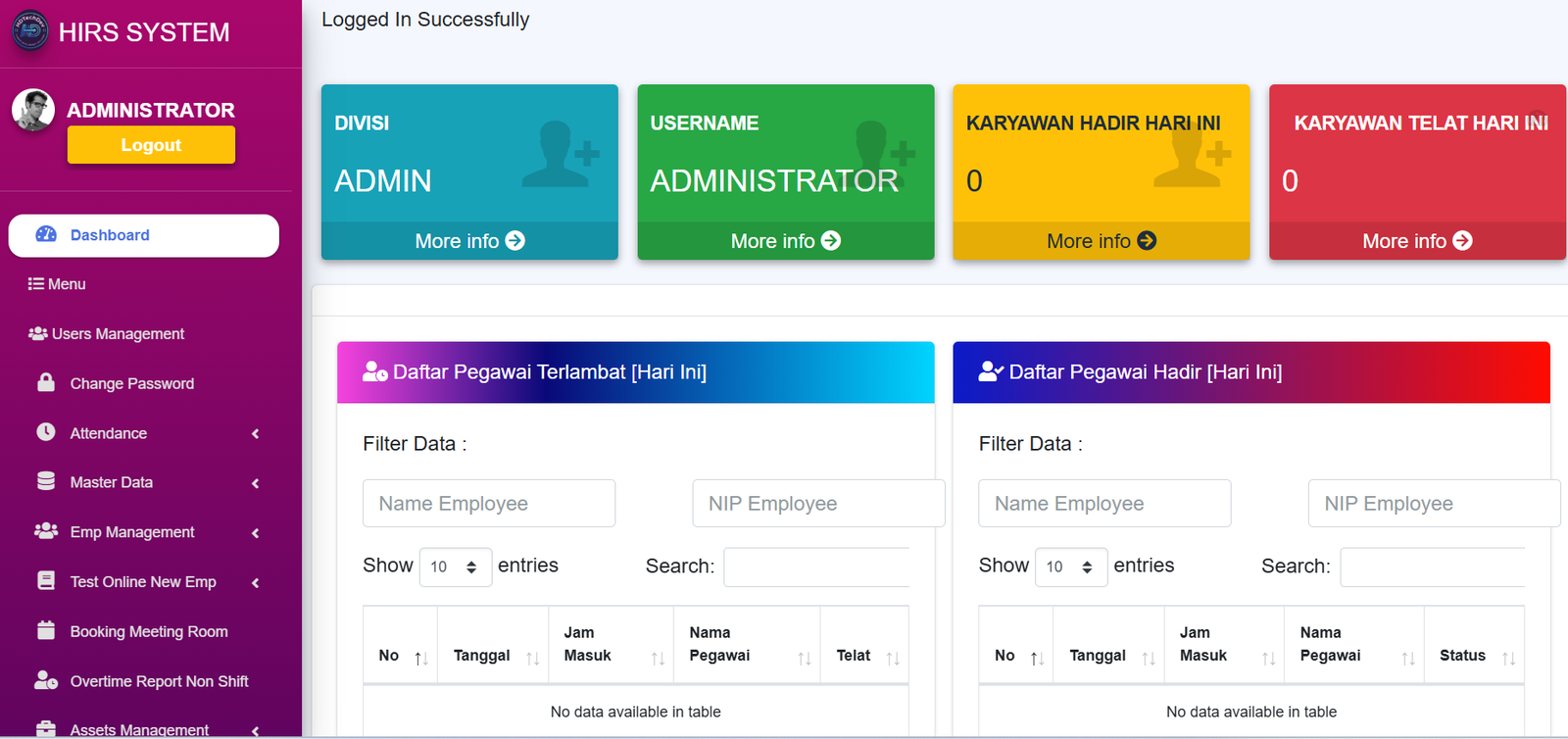This screenshot has height=739, width=1568.
Task: Click the Test Online New Emp icon
Action: 46,580
